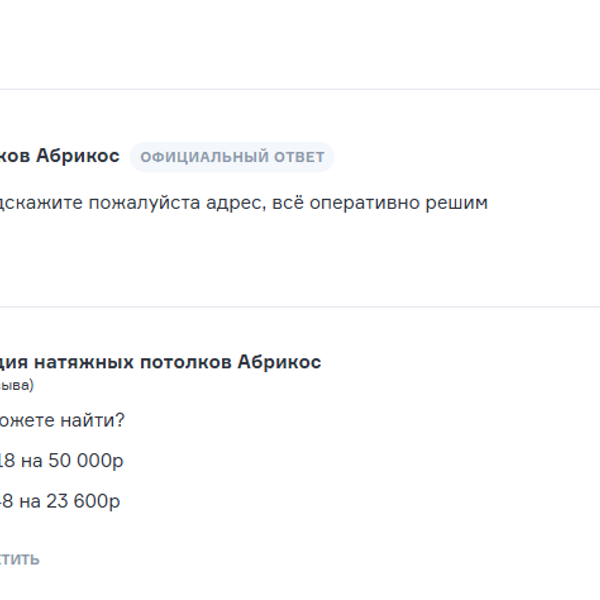Click the Абрикос company name beside the official badge
This screenshot has height=600, width=600.
77,156
